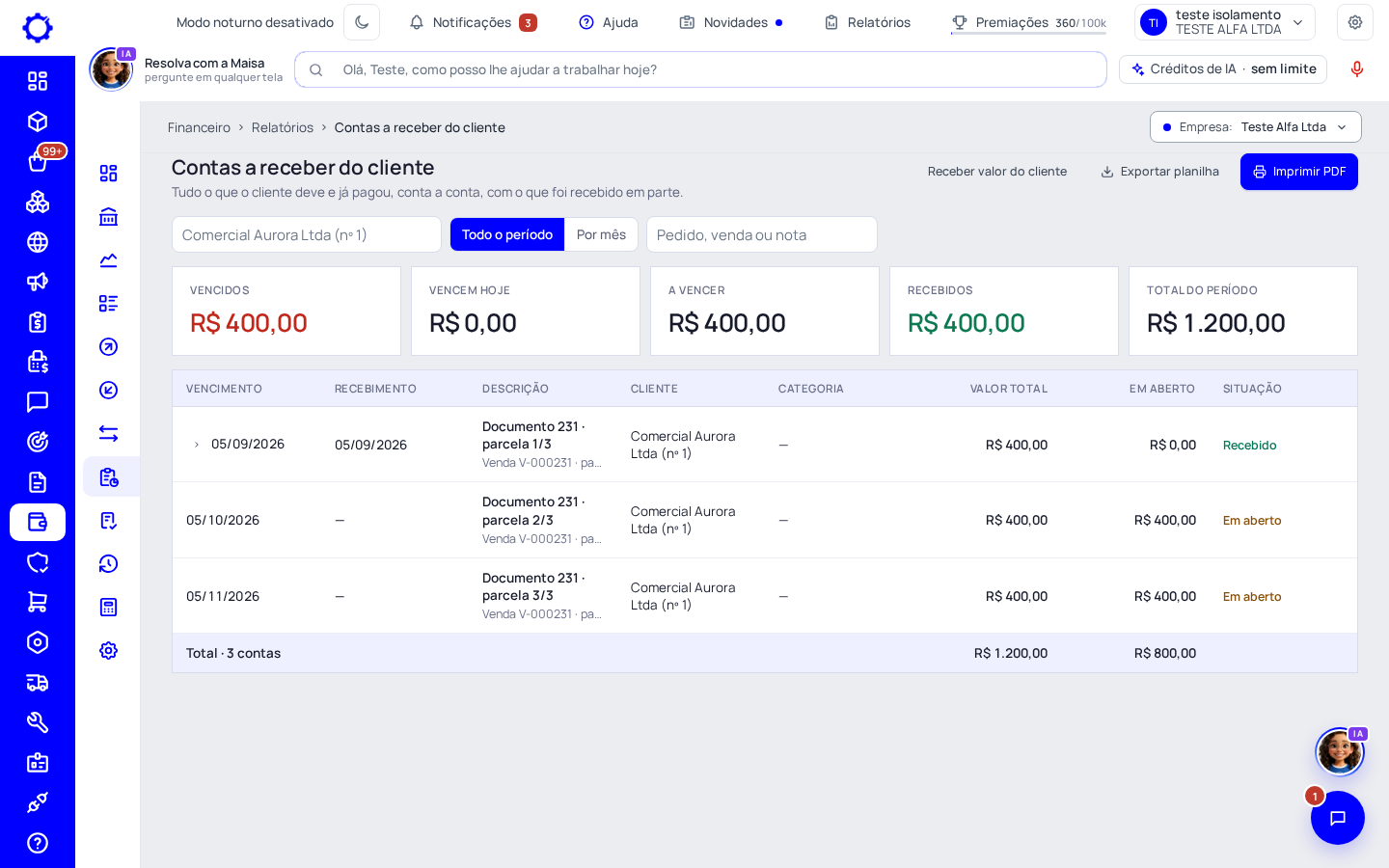Open Ajuda help link
The width and height of the screenshot is (1389, 868).
pos(609,22)
